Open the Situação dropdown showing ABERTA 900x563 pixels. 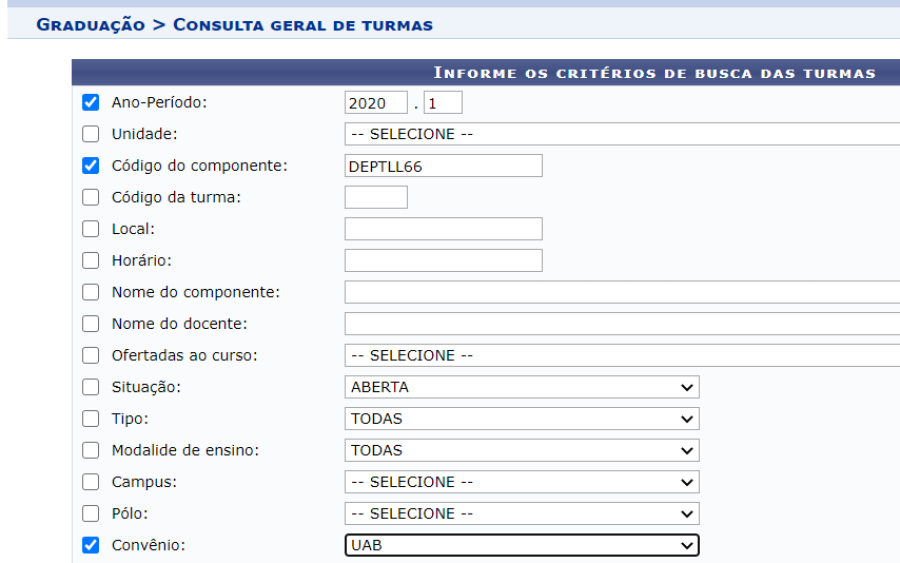[521, 387]
